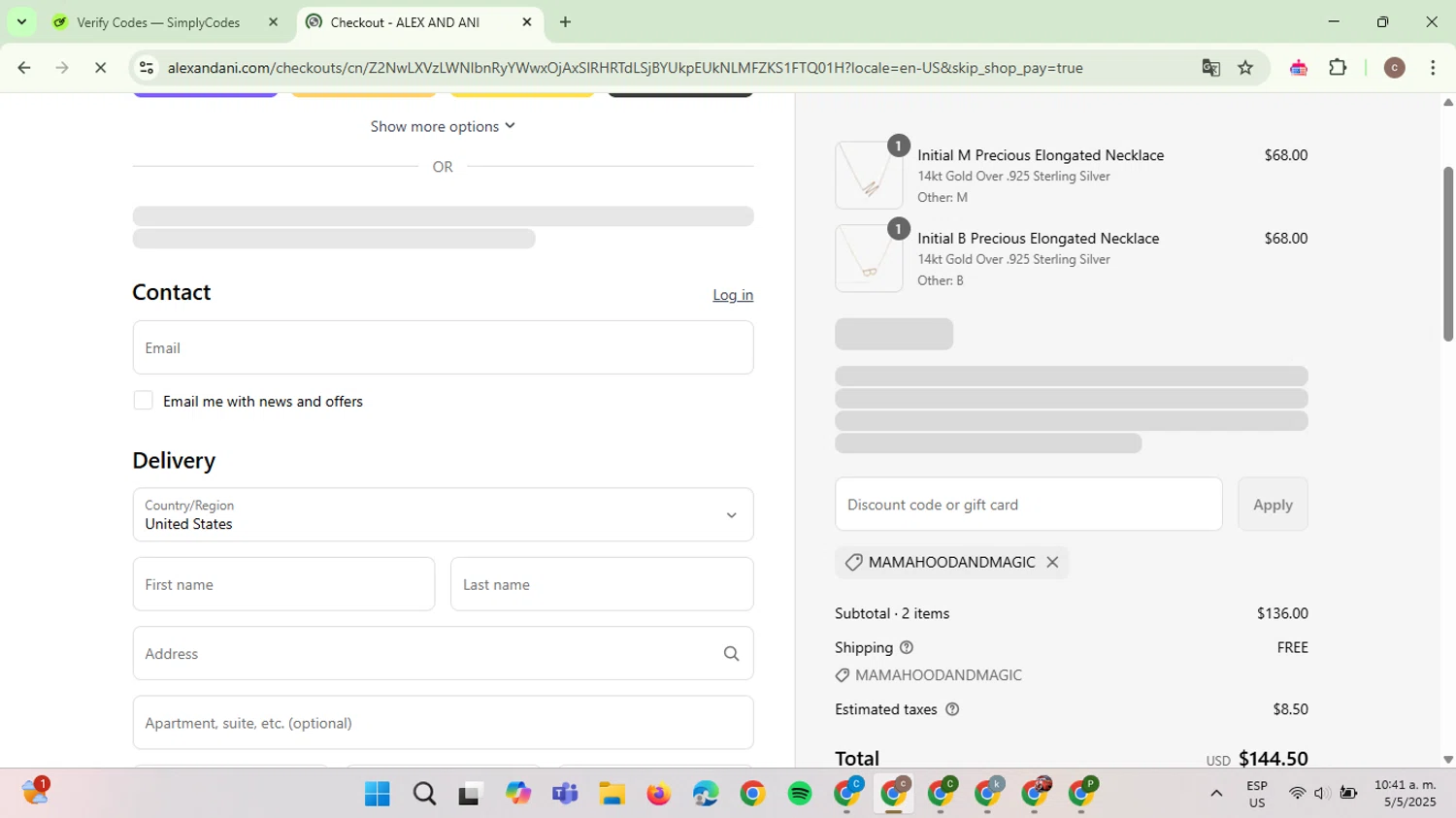Close the Checkout tab
The width and height of the screenshot is (1456, 818).
(527, 22)
